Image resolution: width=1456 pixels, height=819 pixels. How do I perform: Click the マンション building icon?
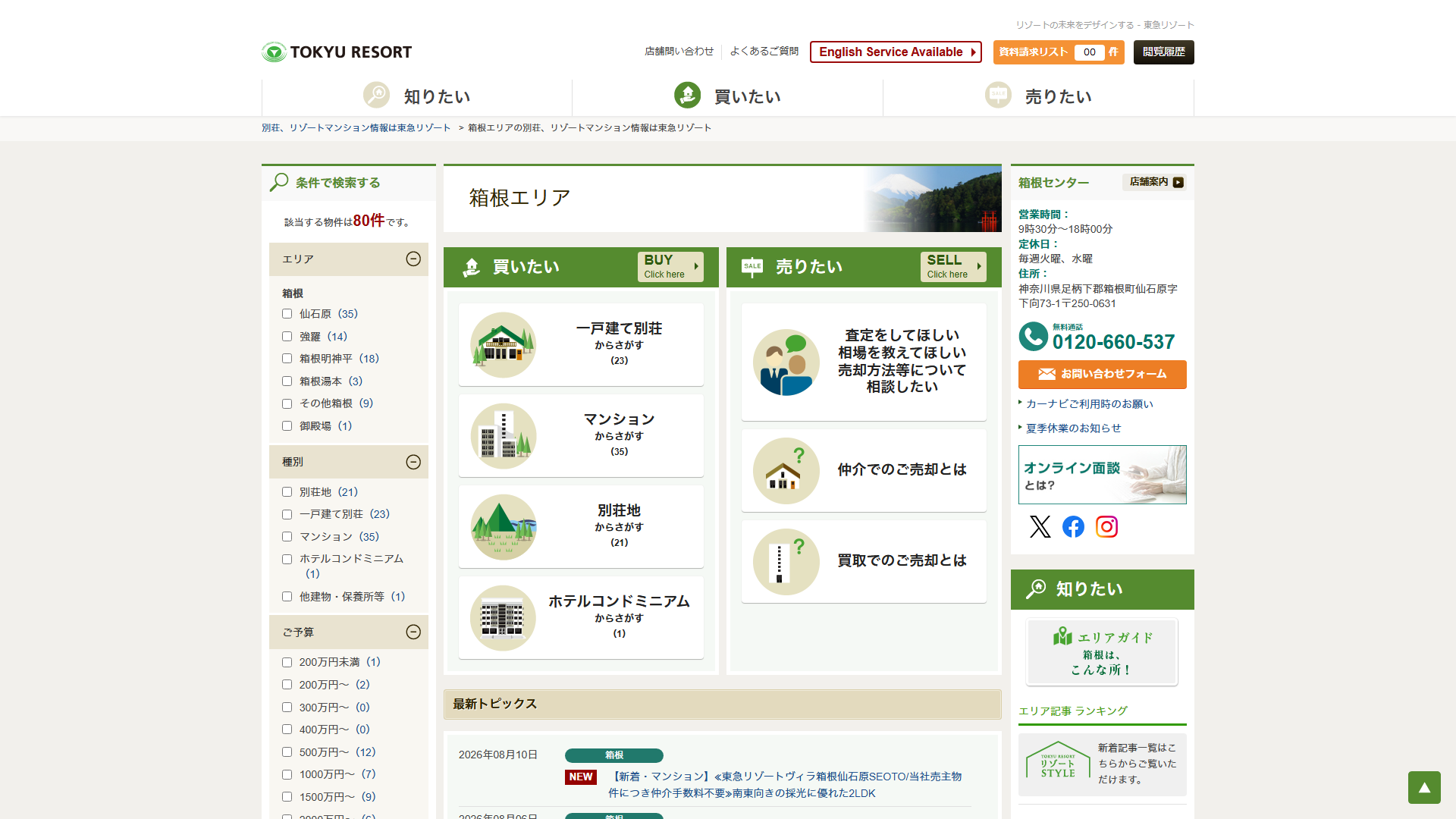tap(503, 436)
